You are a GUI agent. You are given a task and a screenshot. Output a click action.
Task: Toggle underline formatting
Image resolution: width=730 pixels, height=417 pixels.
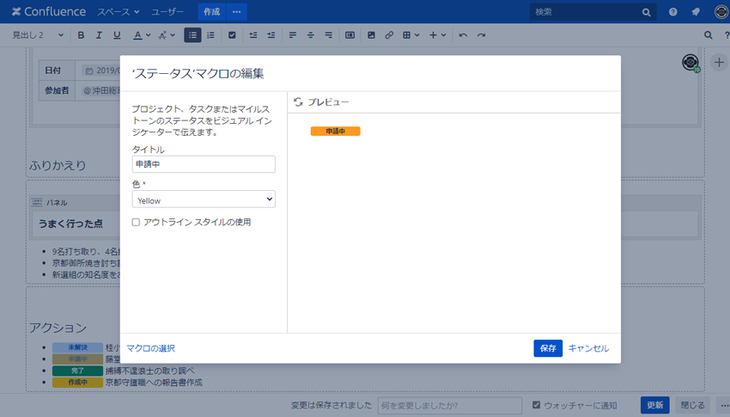point(117,35)
